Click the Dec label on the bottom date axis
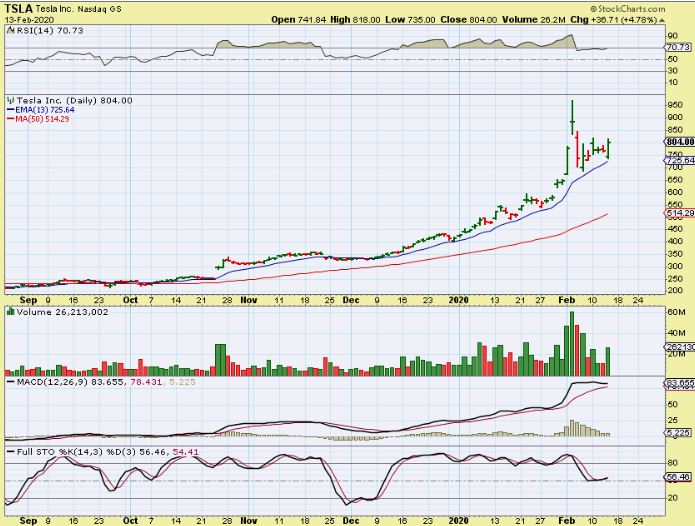 (351, 520)
